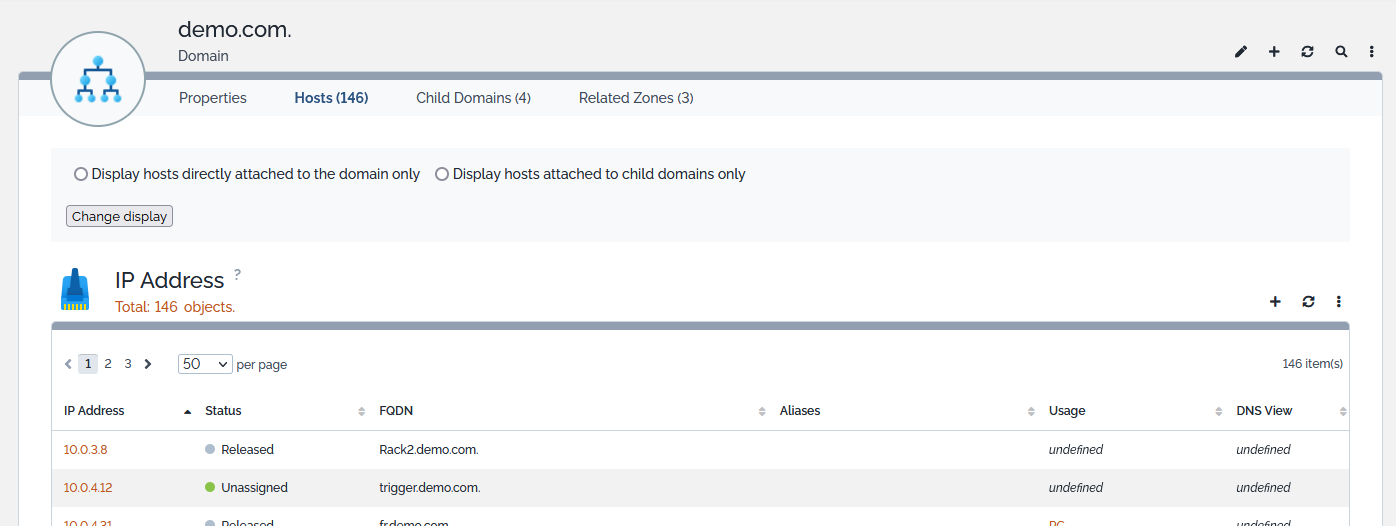This screenshot has height=526, width=1396.
Task: Go to page 2 of results
Action: tap(108, 364)
